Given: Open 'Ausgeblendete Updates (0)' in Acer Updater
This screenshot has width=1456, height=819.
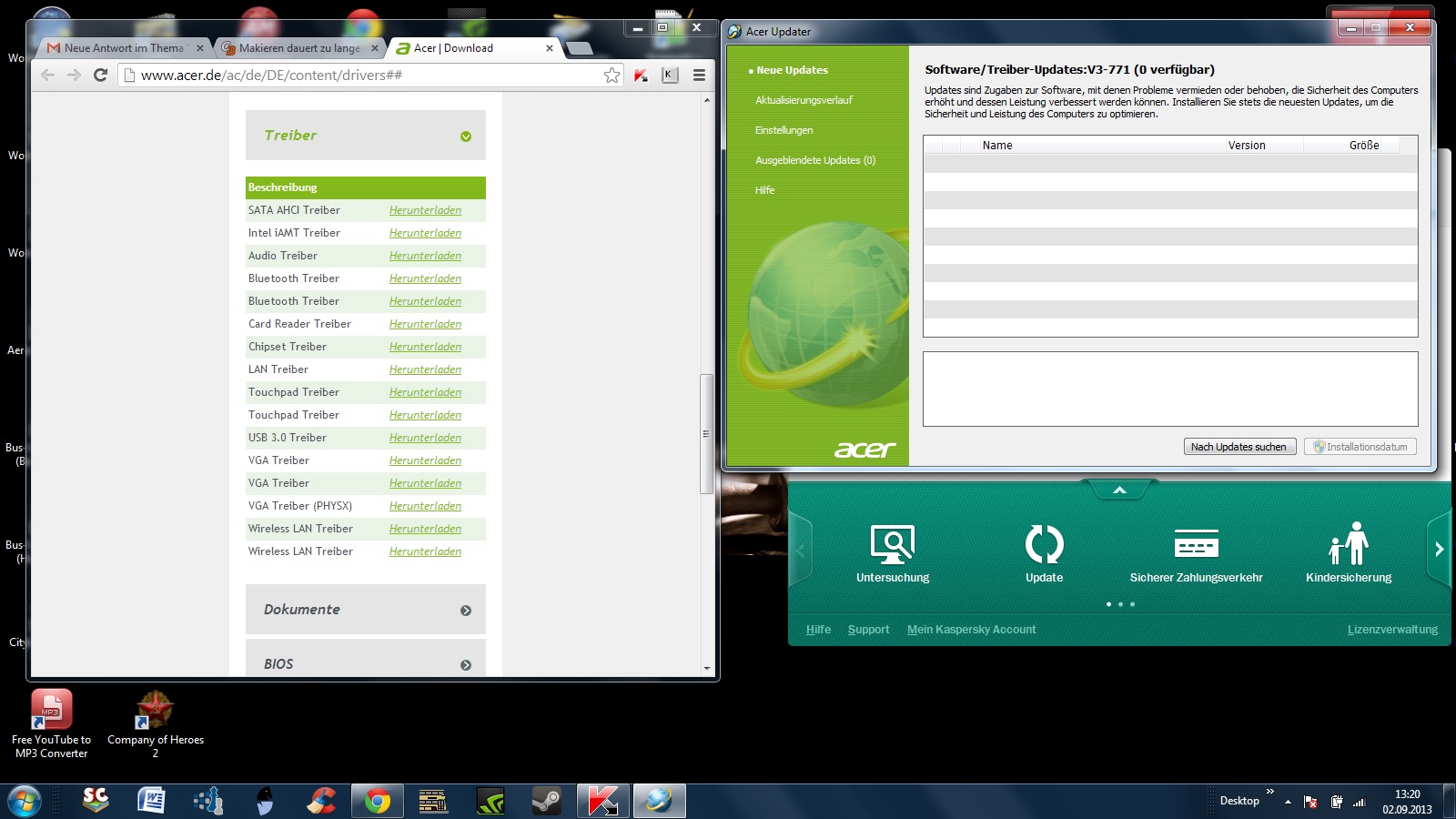Looking at the screenshot, I should 815,160.
